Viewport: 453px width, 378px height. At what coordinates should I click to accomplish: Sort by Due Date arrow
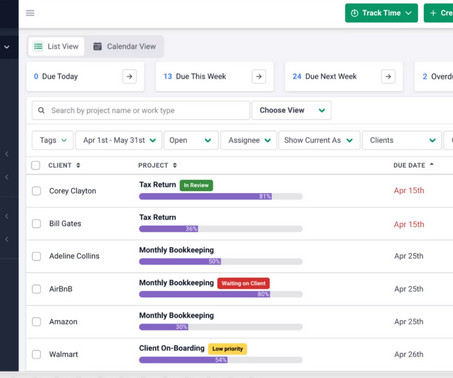[432, 164]
